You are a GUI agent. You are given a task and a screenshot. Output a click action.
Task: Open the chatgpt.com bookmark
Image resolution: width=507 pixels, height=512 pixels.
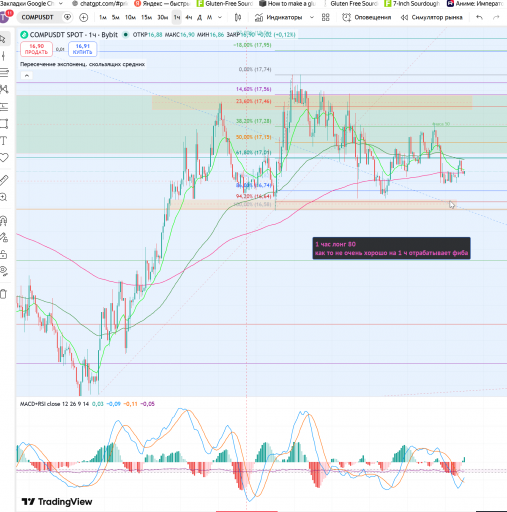(x=100, y=4)
